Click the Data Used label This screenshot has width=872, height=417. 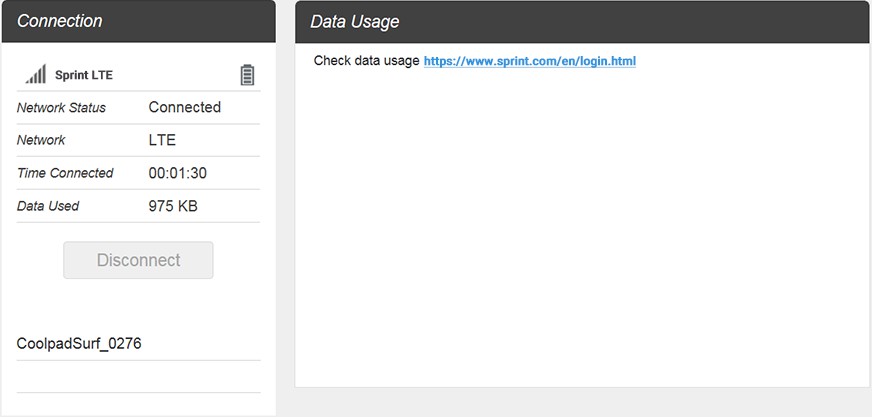[x=48, y=206]
